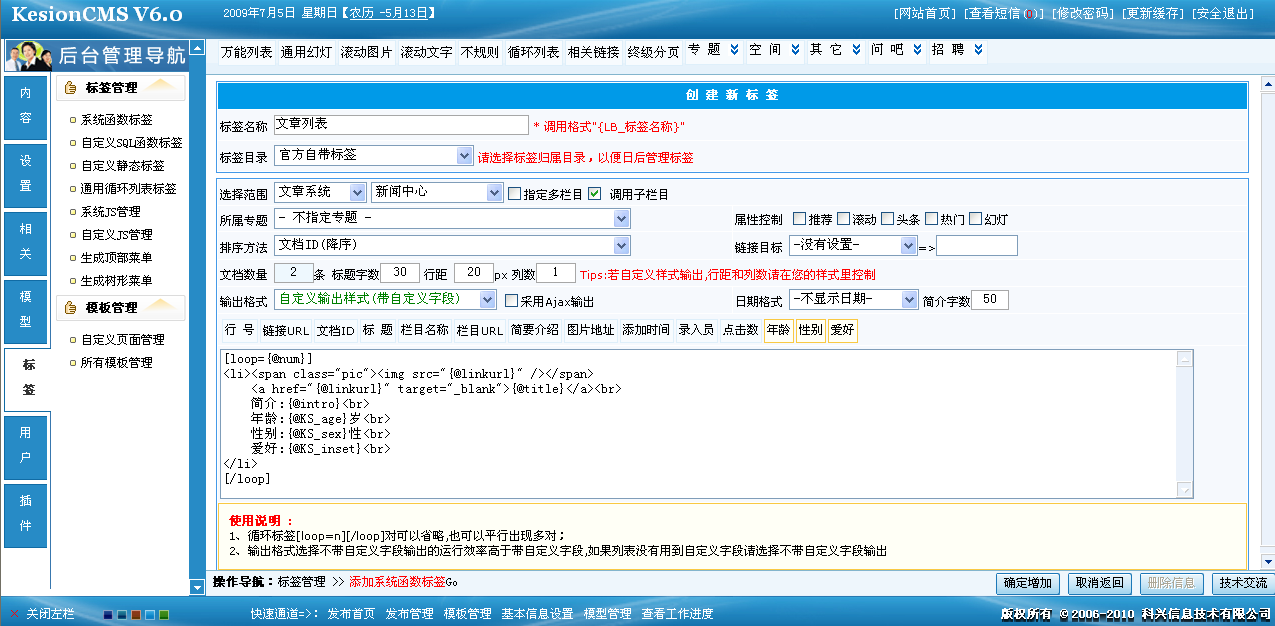This screenshot has width=1275, height=626.
Task: Click the thumbs-up icon beside 模板管理
Action: tap(71, 308)
